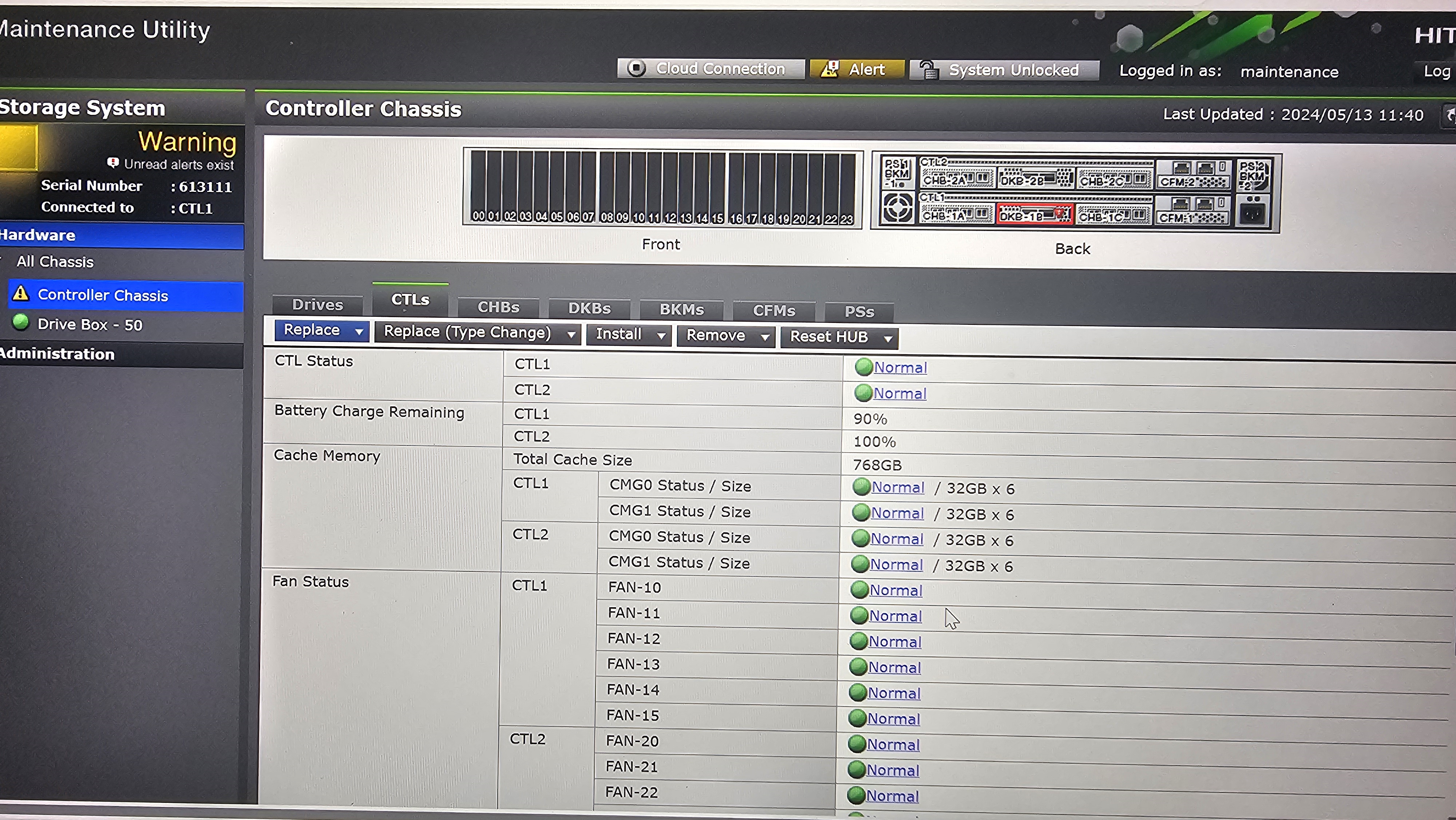Screen dimensions: 1456x820
Task: Click the Alert button icon
Action: [829, 69]
